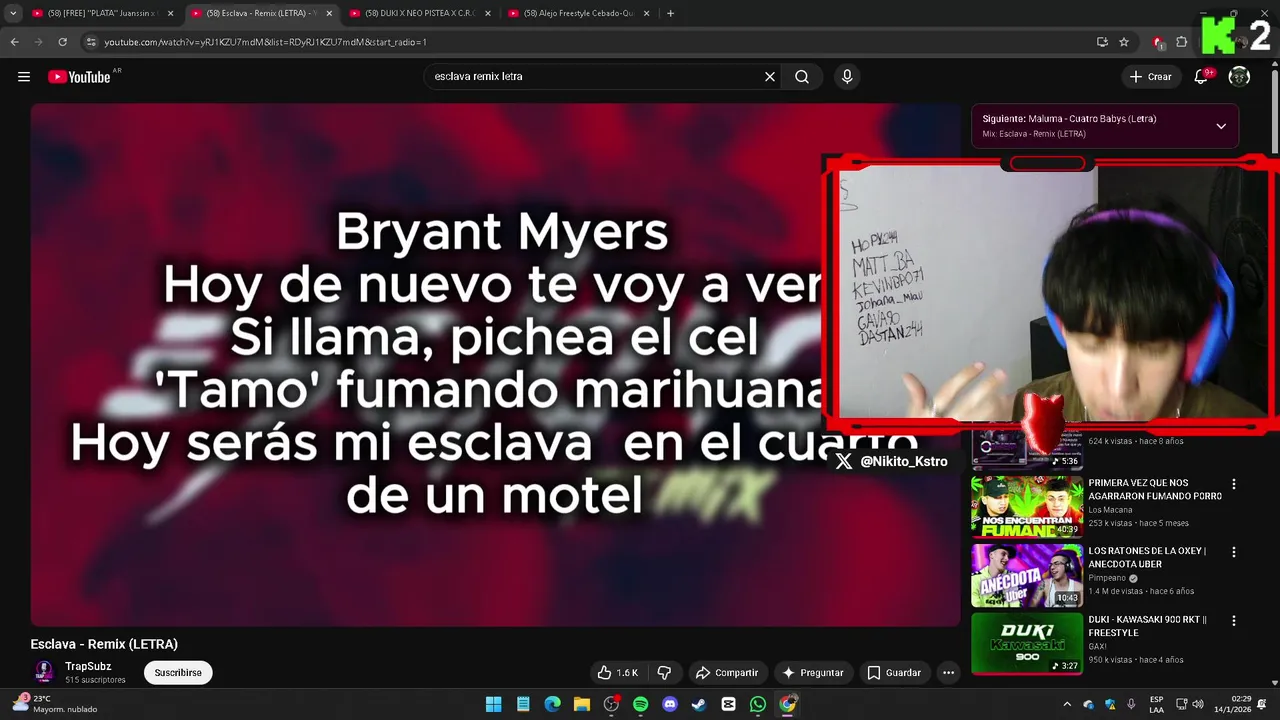Bookmark this page with star icon

1124,42
